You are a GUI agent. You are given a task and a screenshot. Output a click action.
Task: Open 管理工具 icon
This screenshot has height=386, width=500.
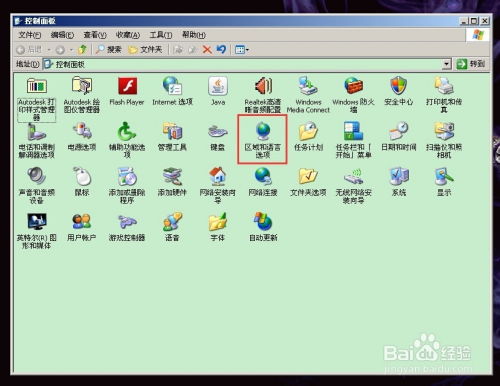click(x=172, y=131)
